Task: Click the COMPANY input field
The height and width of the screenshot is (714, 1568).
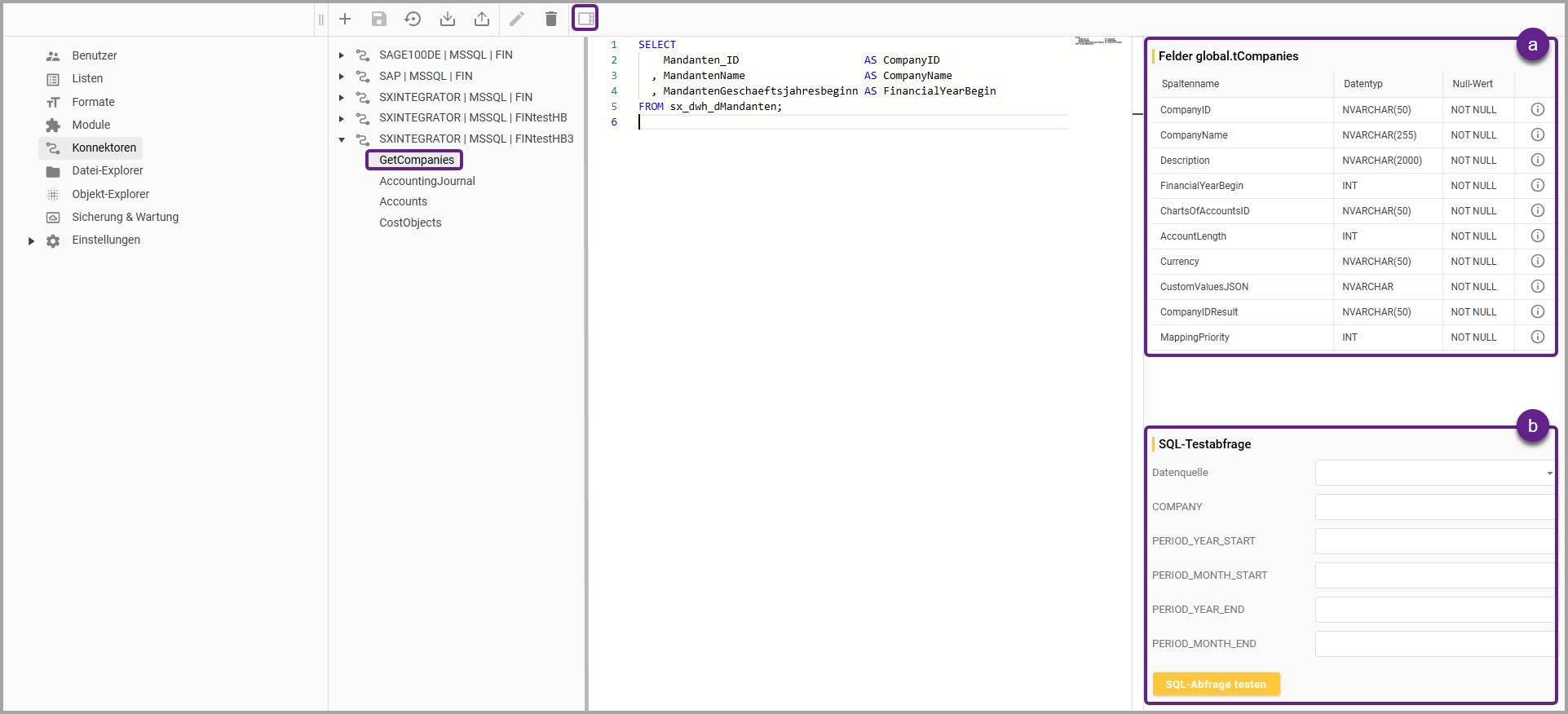Action: [1434, 507]
